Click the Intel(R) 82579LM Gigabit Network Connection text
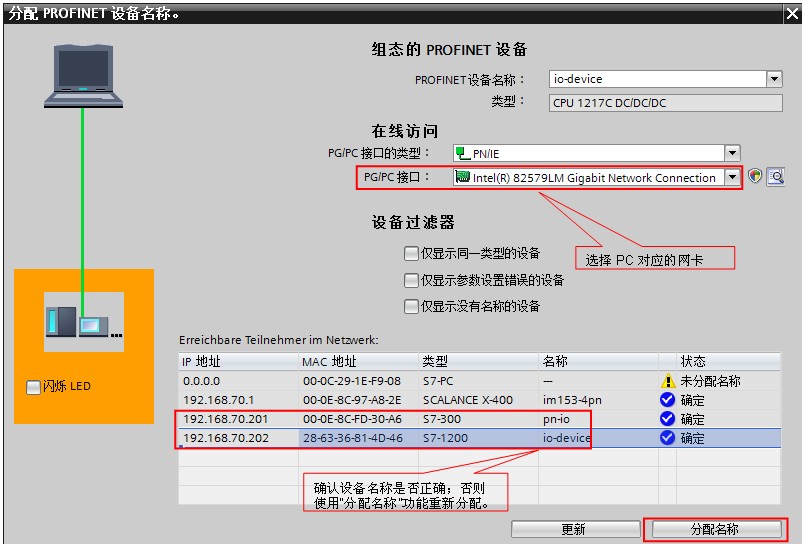Image resolution: width=804 pixels, height=544 pixels. tap(594, 177)
